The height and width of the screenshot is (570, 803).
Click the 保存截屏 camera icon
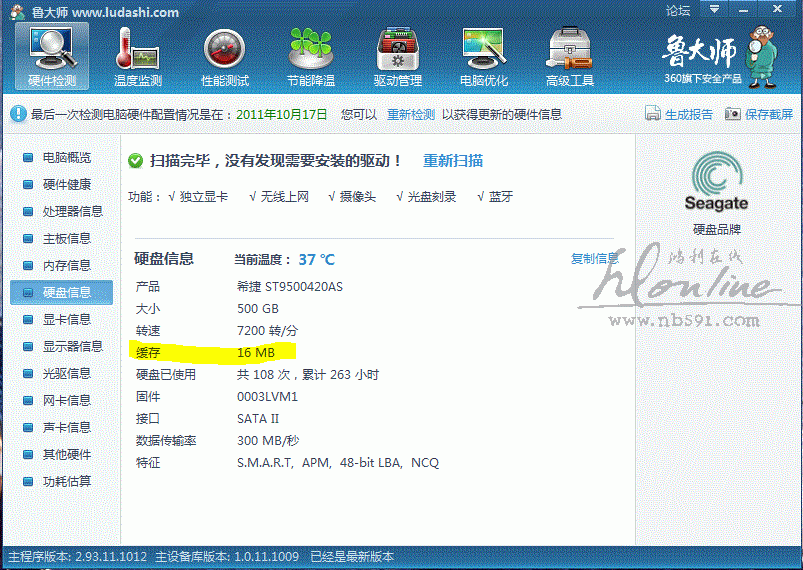(x=732, y=114)
